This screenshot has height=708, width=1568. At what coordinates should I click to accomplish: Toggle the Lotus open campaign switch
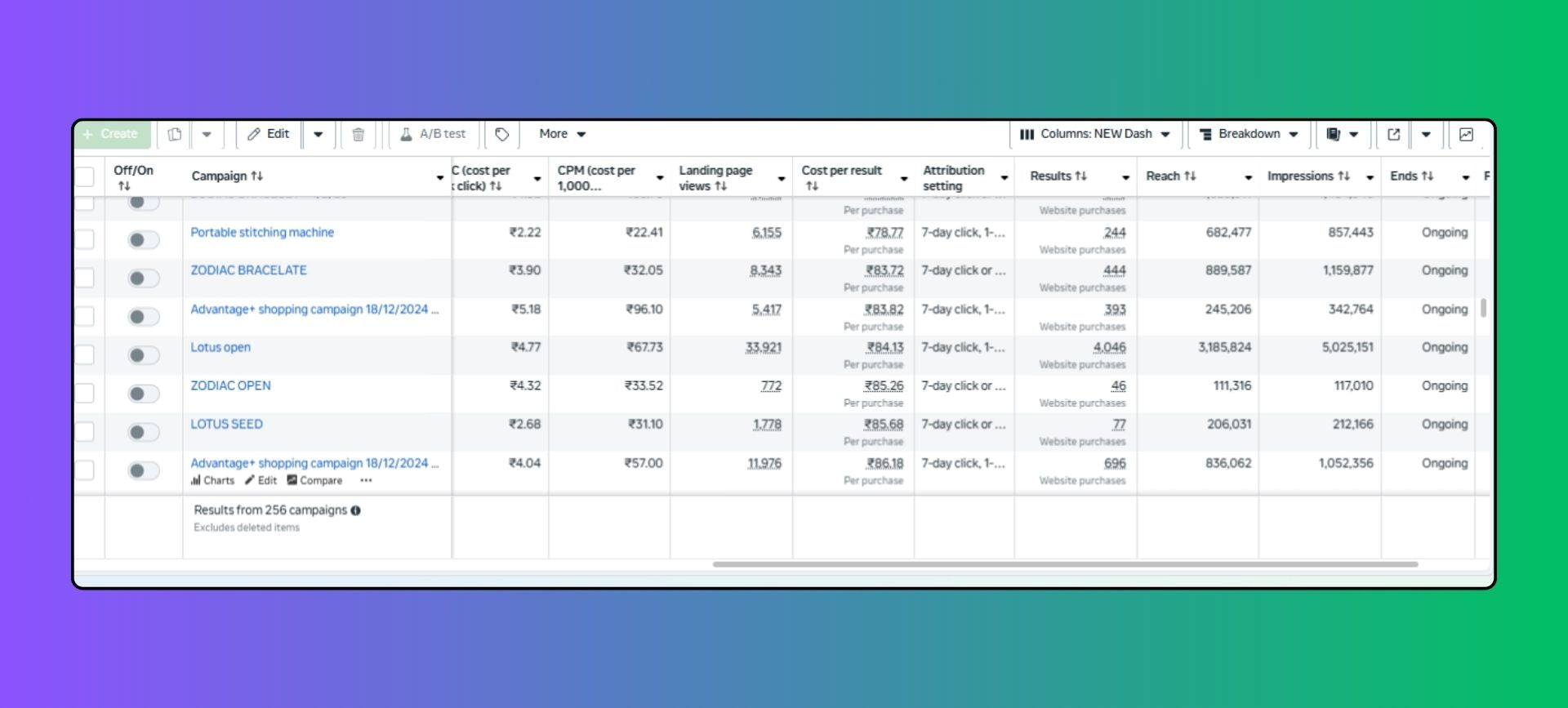pos(143,355)
